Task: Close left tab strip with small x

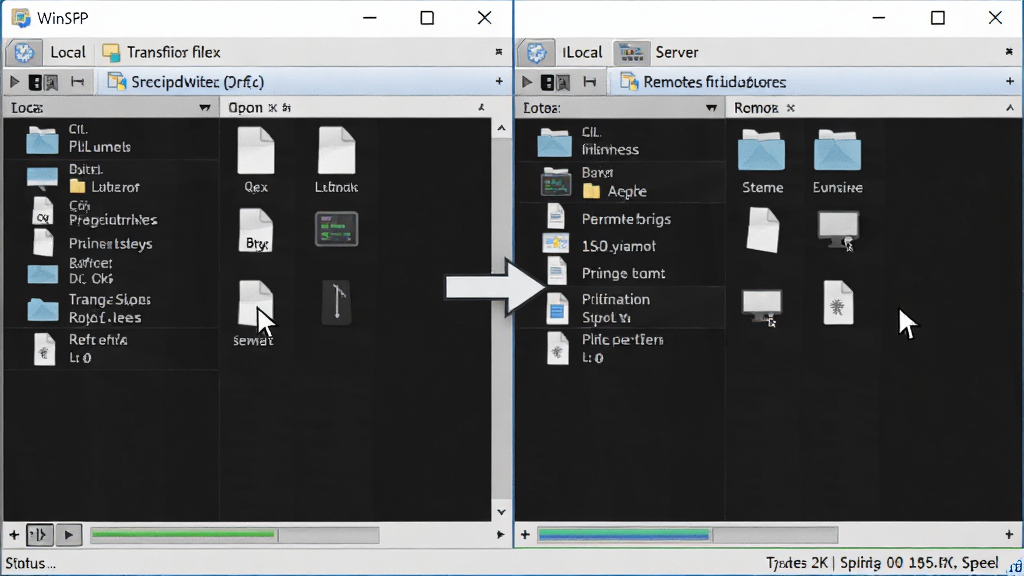Action: coord(499,52)
